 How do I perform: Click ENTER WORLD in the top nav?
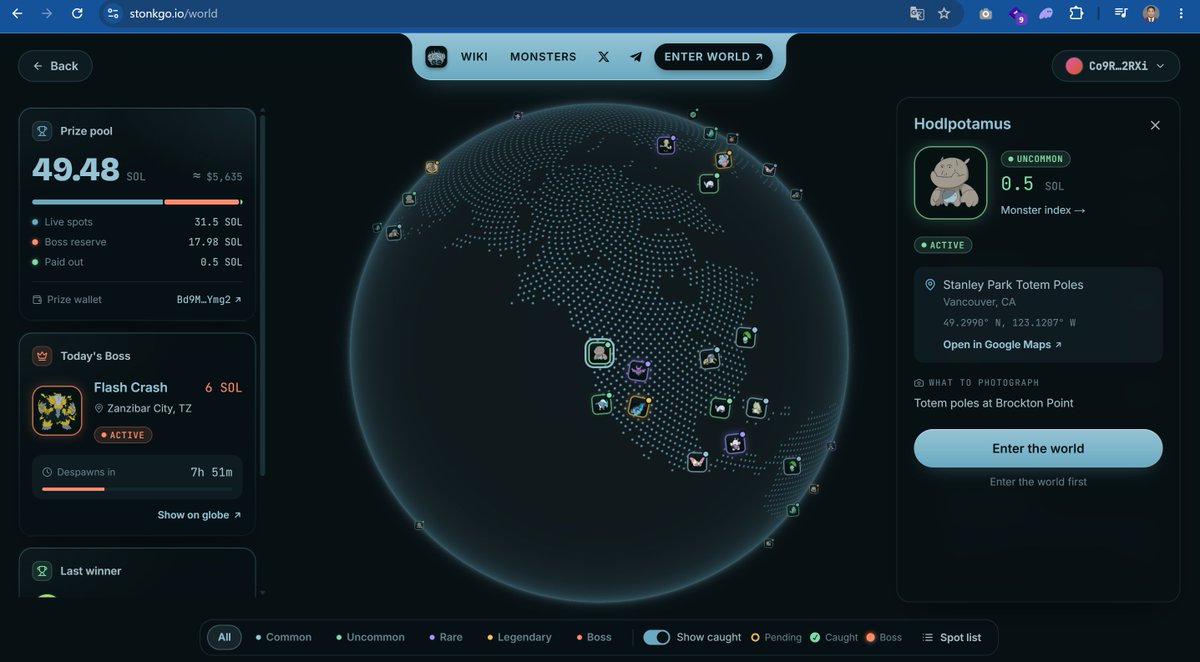(x=714, y=57)
